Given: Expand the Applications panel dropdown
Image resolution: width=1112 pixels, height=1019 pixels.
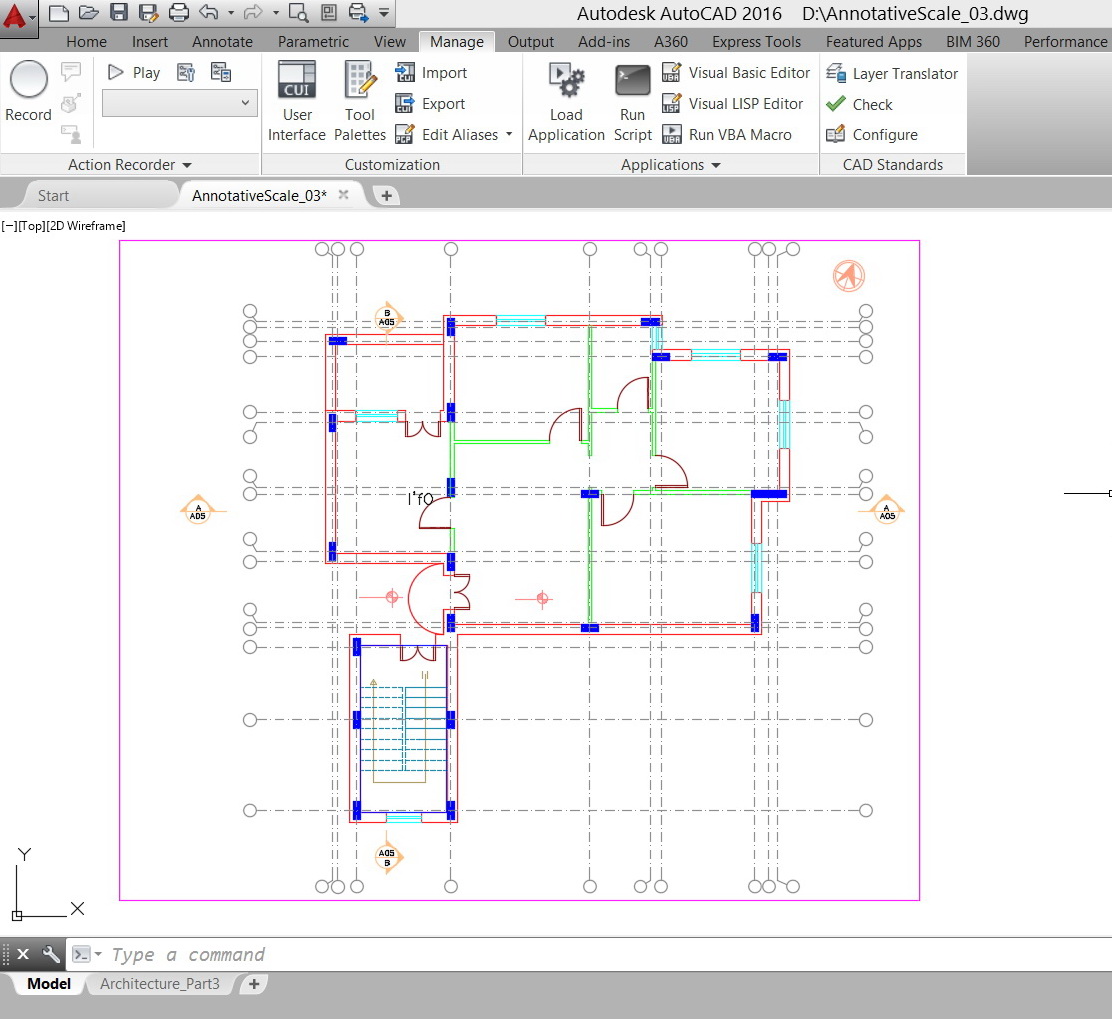Looking at the screenshot, I should [670, 165].
